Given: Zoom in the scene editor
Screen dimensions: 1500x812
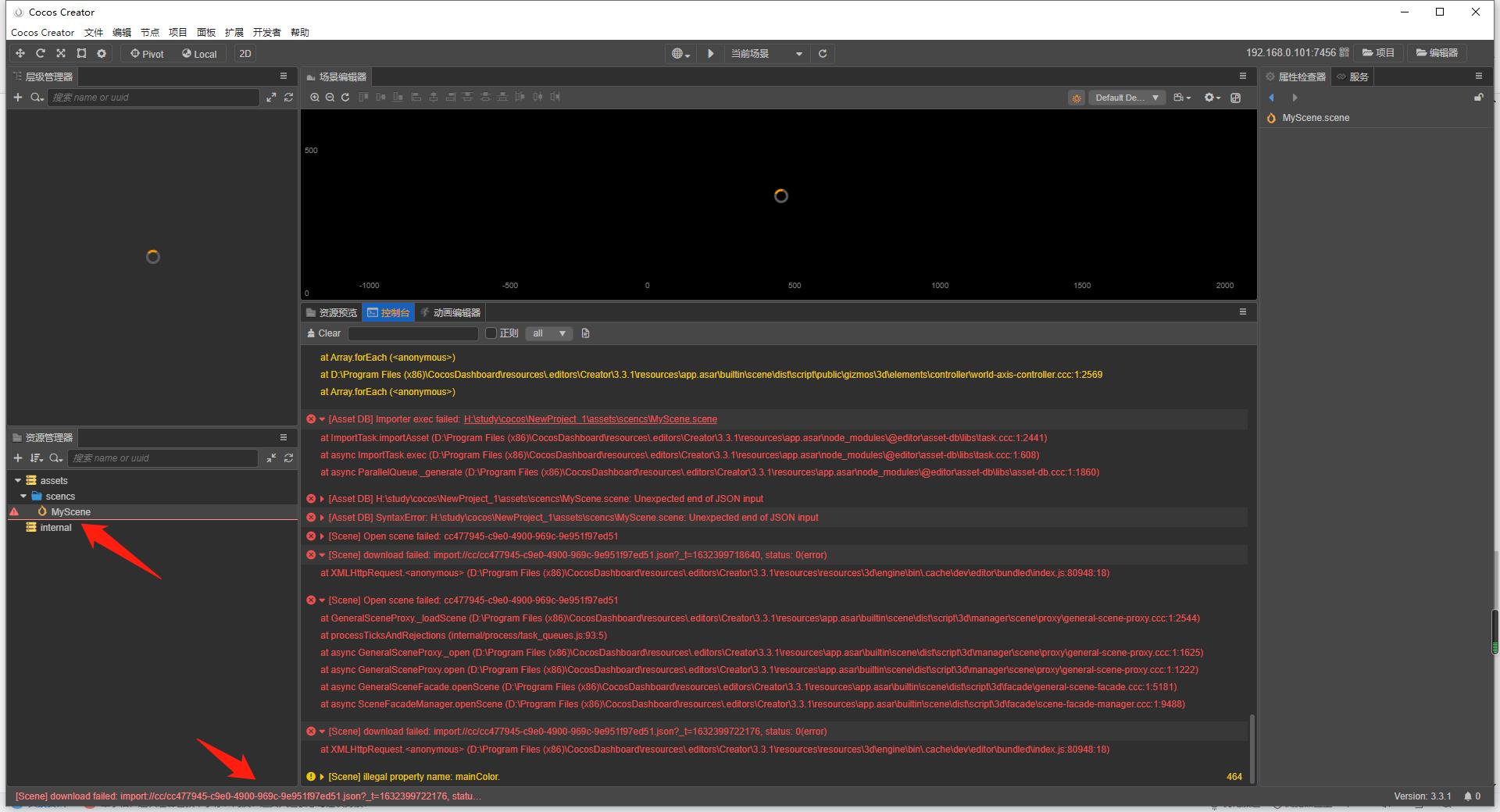Looking at the screenshot, I should coord(315,98).
